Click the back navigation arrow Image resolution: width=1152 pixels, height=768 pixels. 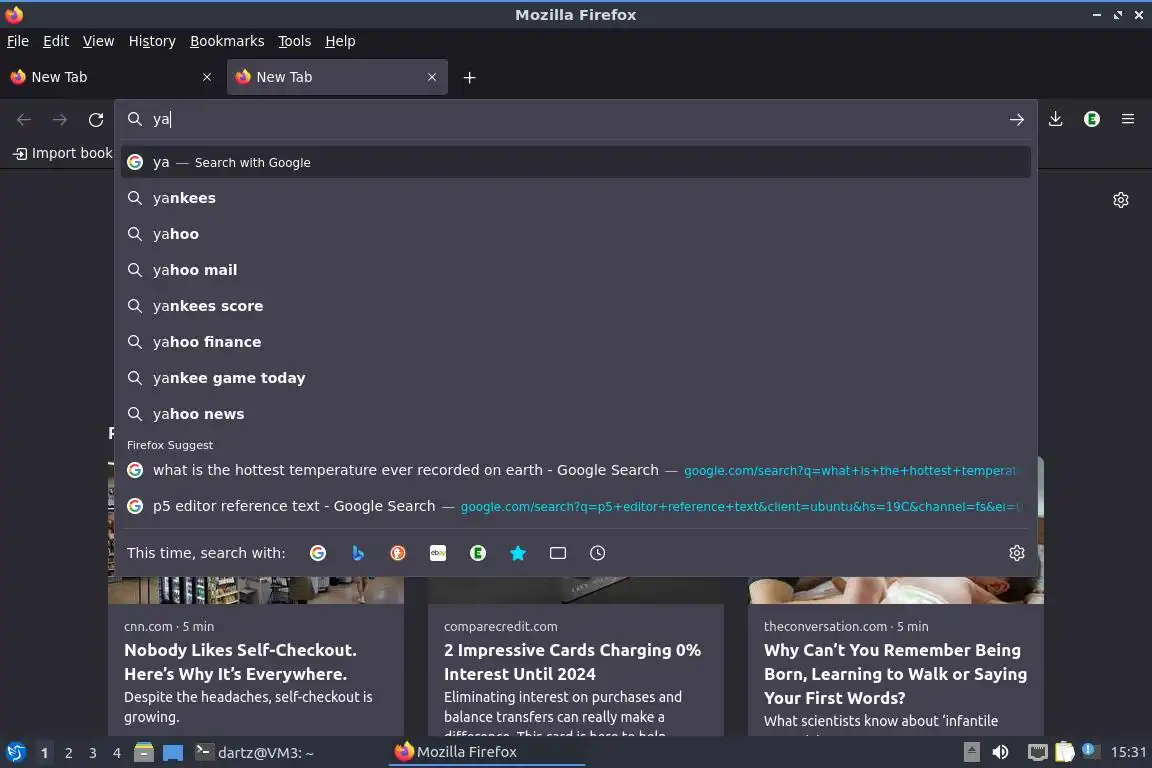click(x=24, y=120)
